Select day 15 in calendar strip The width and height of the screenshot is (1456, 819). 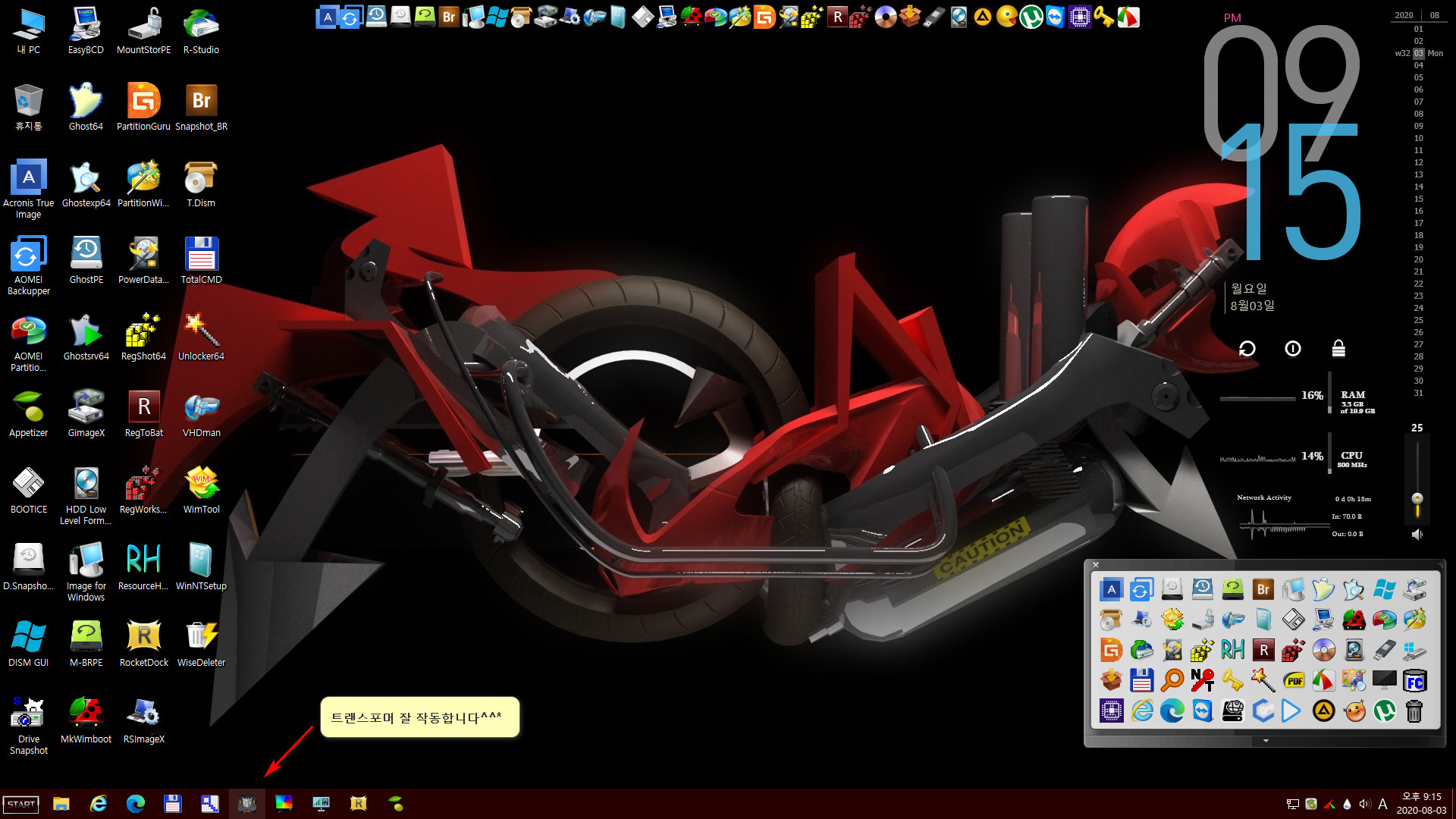[x=1418, y=199]
